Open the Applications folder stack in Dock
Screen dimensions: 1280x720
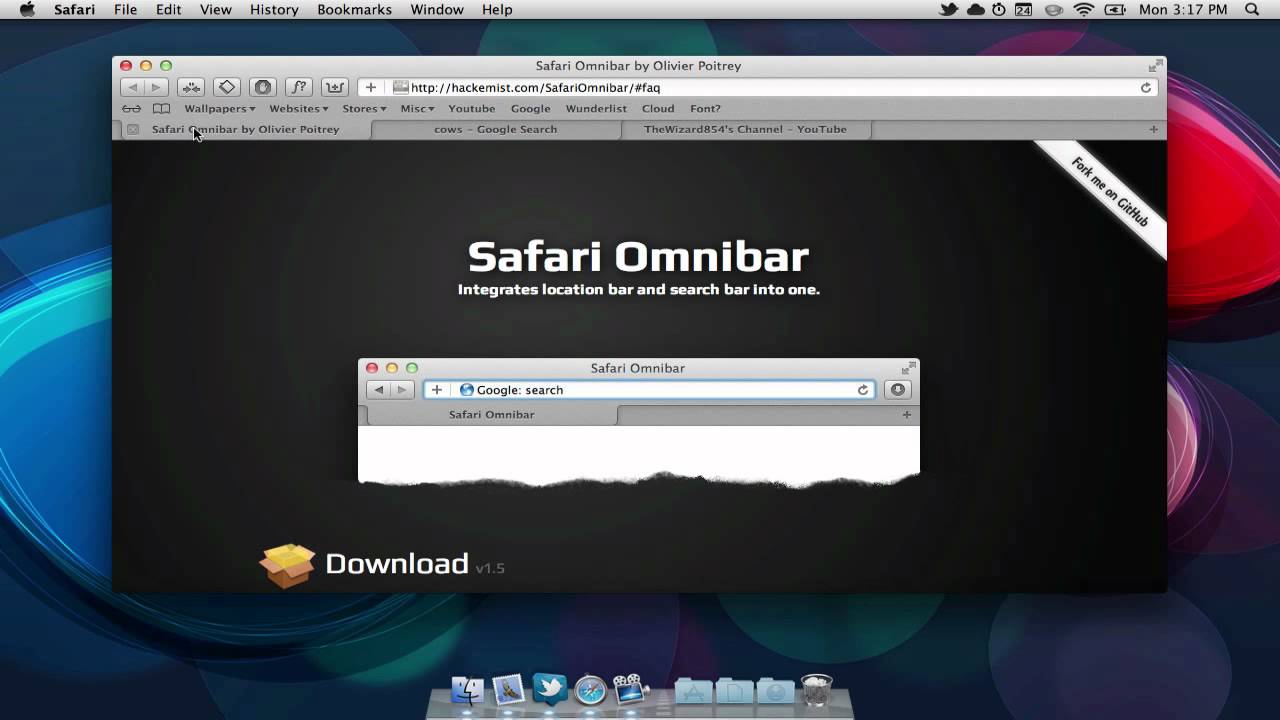(x=693, y=690)
